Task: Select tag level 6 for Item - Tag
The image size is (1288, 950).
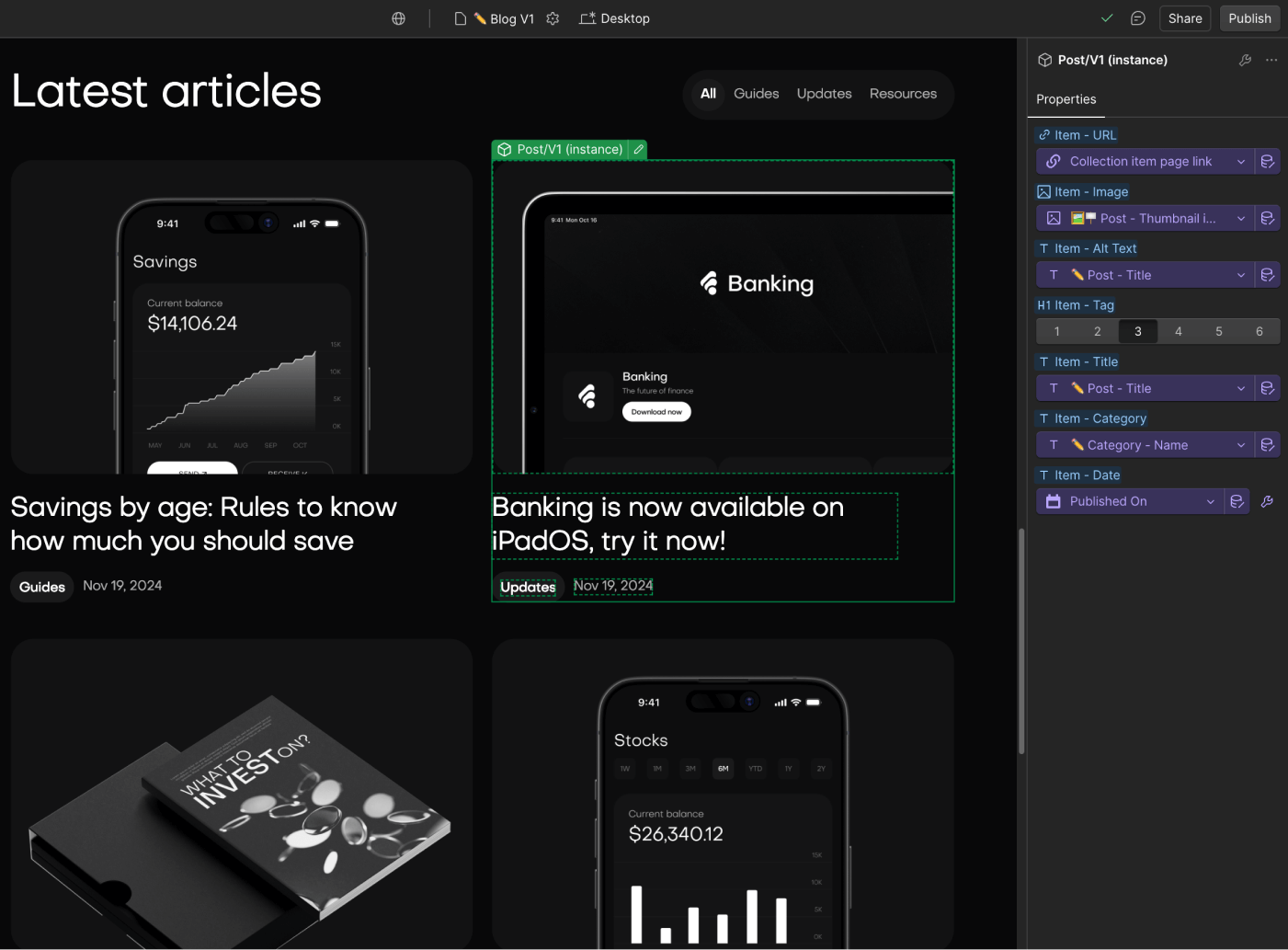Action: [x=1259, y=331]
